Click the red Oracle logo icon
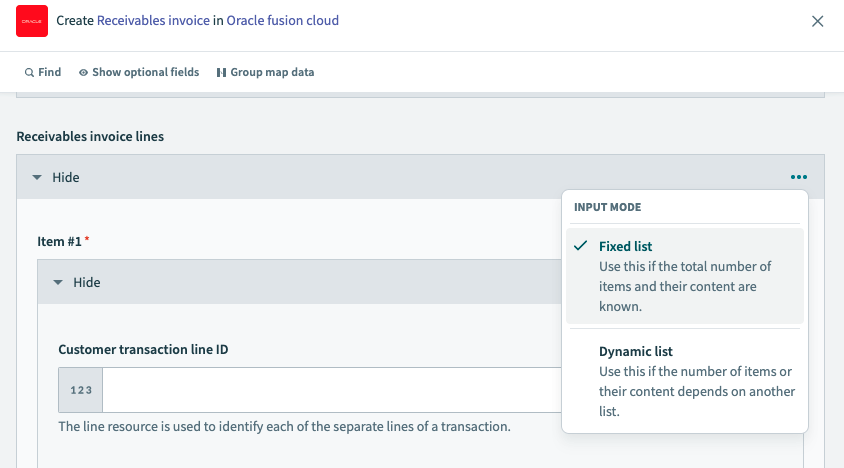844x468 pixels. [x=32, y=21]
